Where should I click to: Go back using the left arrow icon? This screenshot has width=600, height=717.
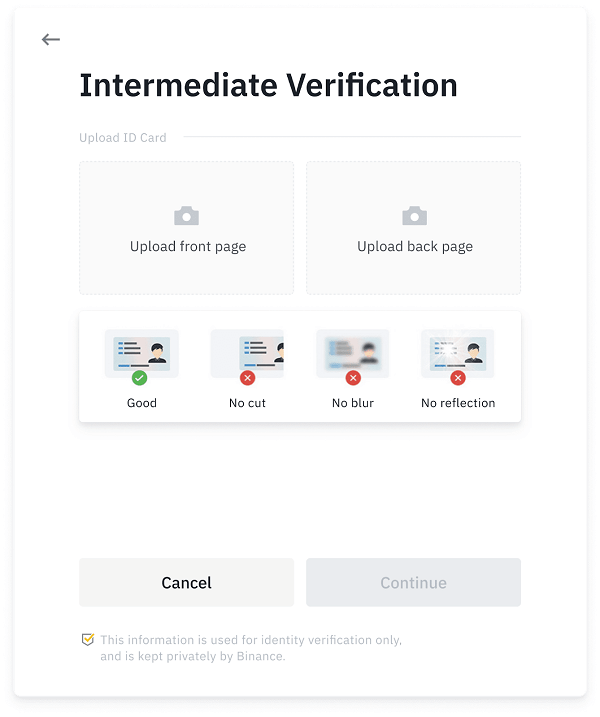51,40
